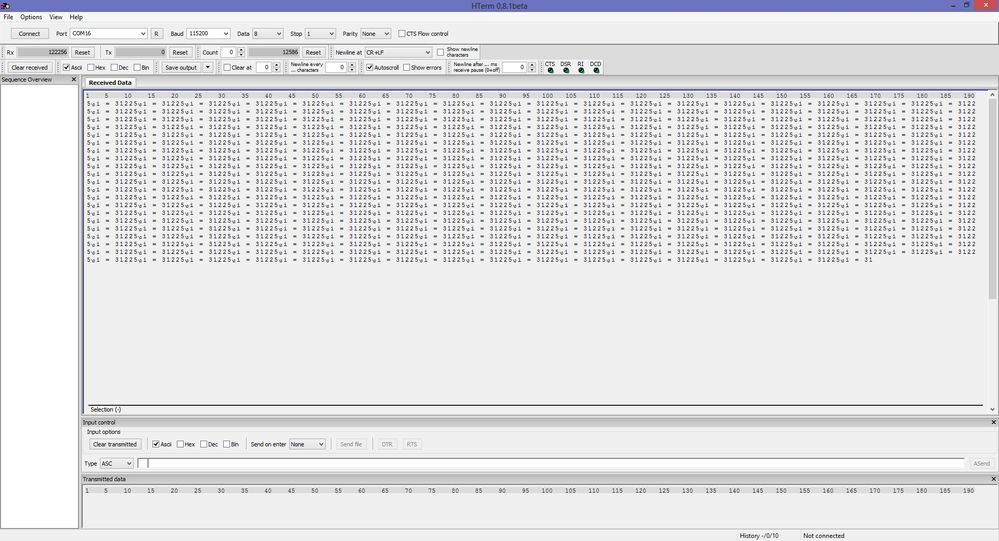Viewport: 999px width, 541px height.
Task: Open the Baud 115200 dropdown
Action: (x=208, y=34)
